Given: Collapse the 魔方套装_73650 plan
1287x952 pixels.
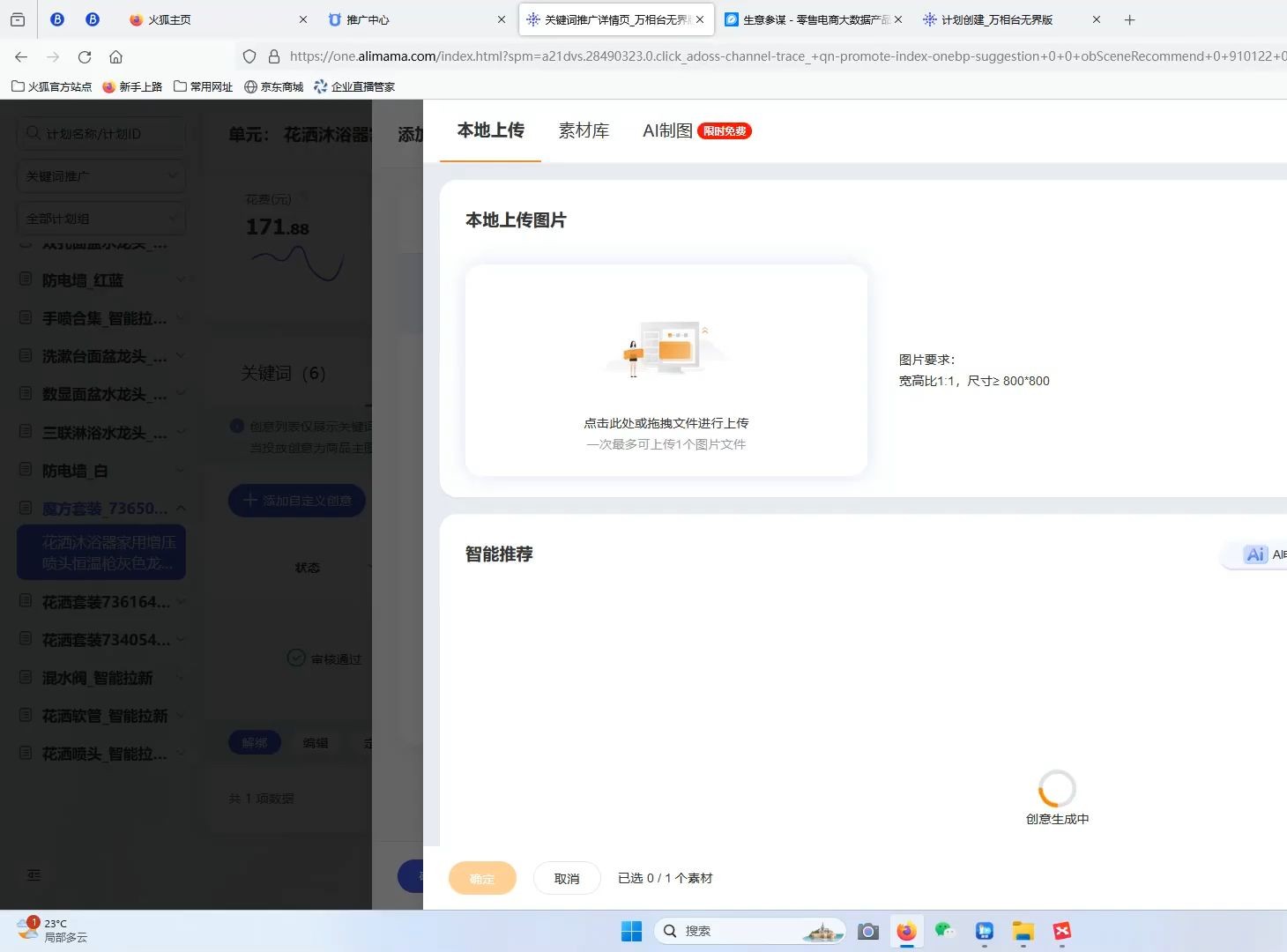Looking at the screenshot, I should coord(181,508).
